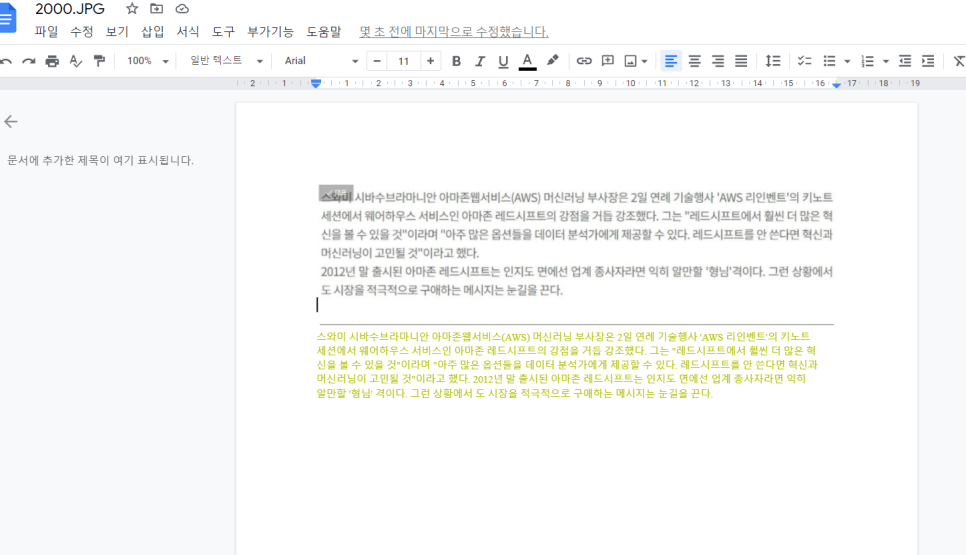The width and height of the screenshot is (966, 555).
Task: Run spelling and grammar check
Action: pyautogui.click(x=76, y=61)
